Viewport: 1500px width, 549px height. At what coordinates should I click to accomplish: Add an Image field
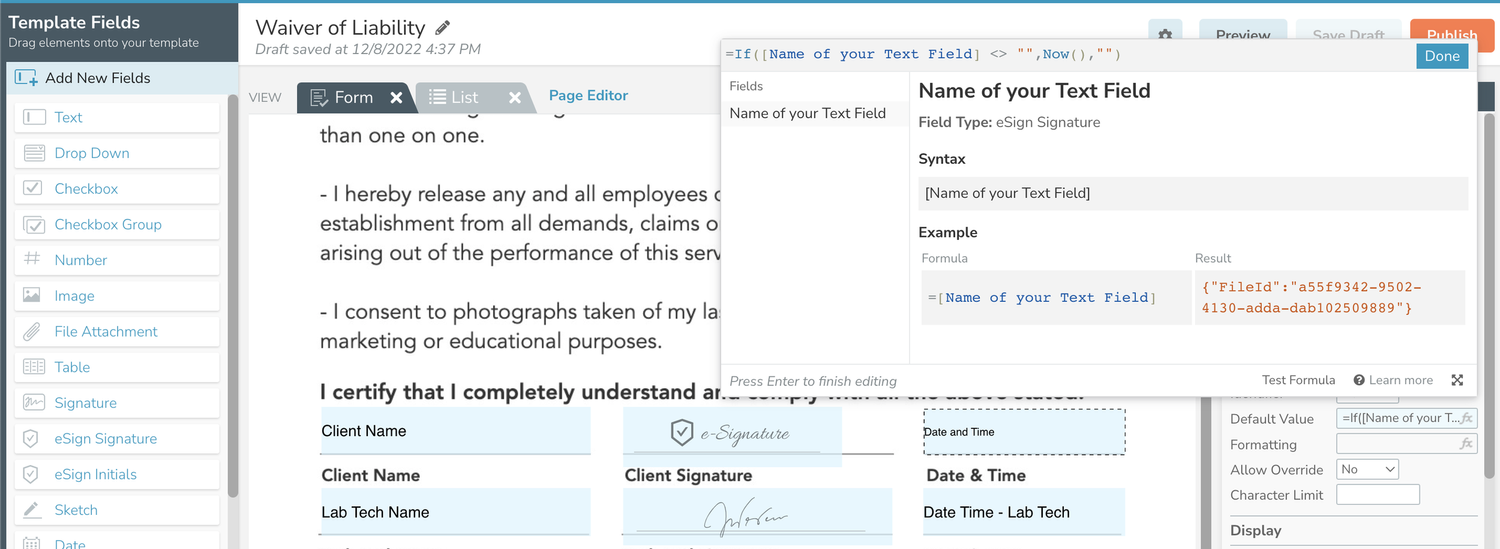tap(117, 296)
